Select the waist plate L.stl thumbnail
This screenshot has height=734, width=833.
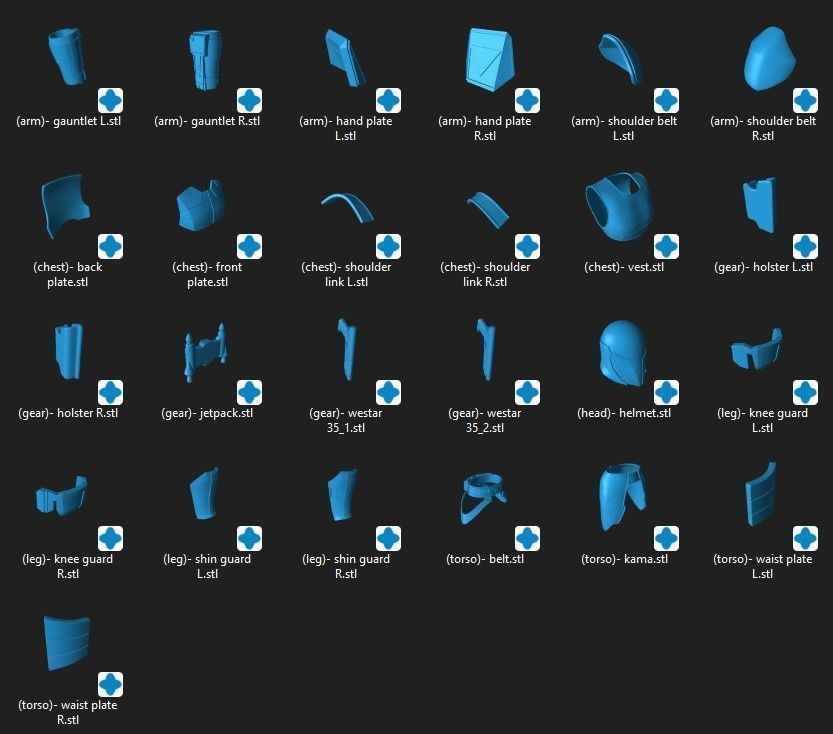[x=761, y=494]
